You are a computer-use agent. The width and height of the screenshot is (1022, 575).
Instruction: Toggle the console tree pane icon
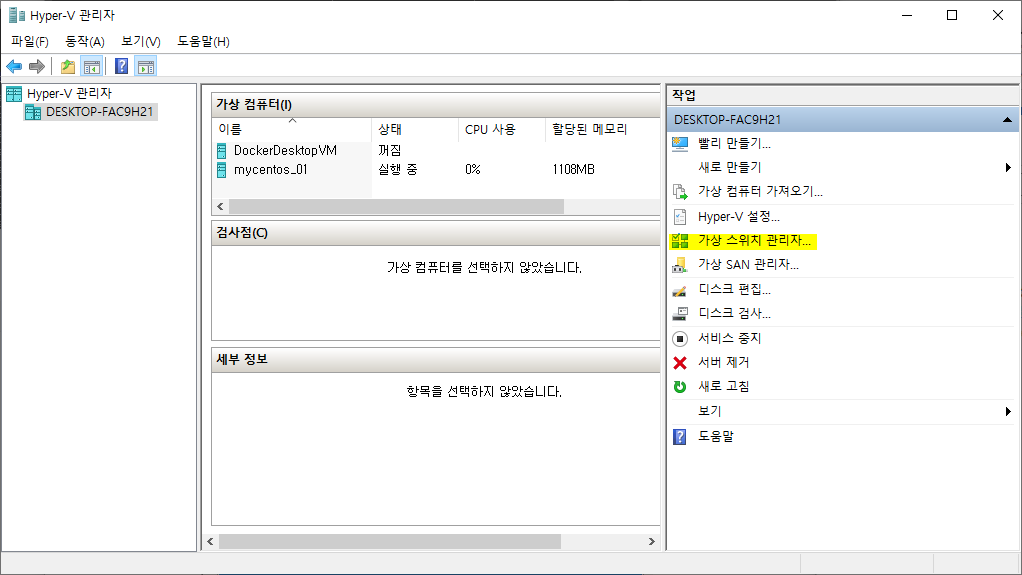coord(91,66)
